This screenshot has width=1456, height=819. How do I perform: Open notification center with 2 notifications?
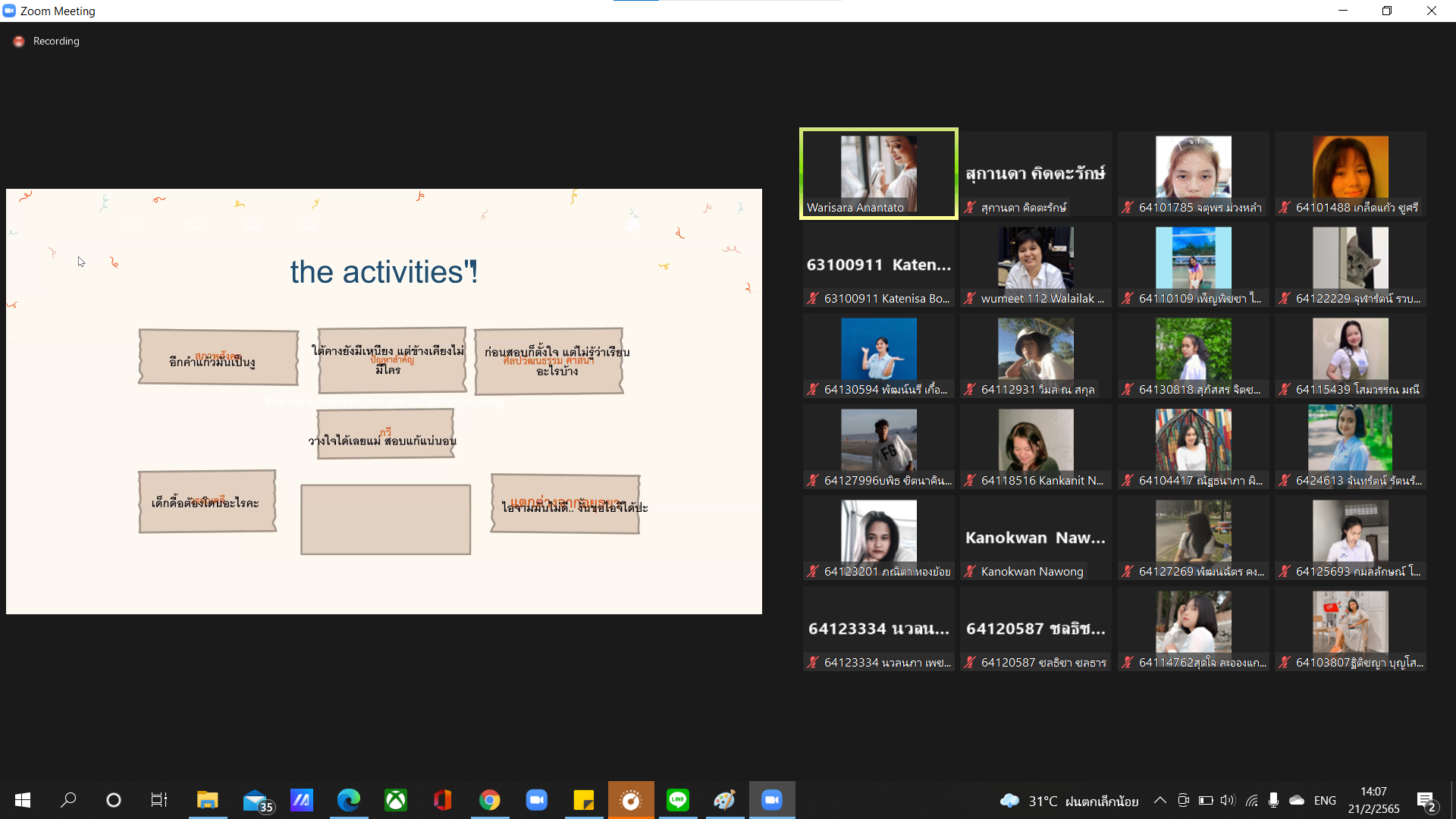click(1426, 801)
